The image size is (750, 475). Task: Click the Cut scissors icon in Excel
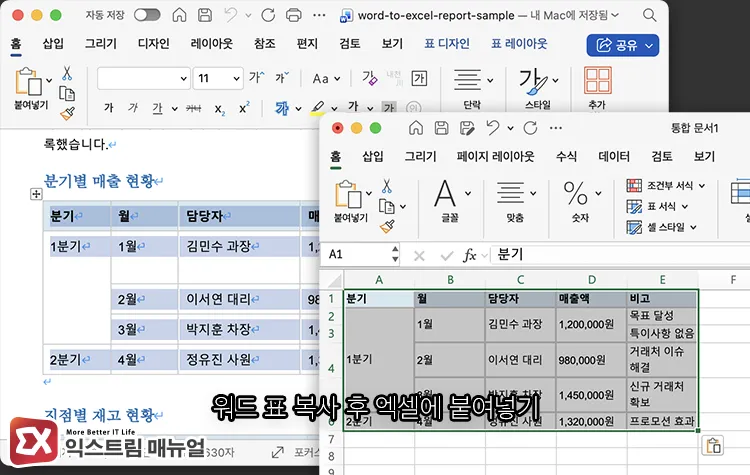[387, 186]
